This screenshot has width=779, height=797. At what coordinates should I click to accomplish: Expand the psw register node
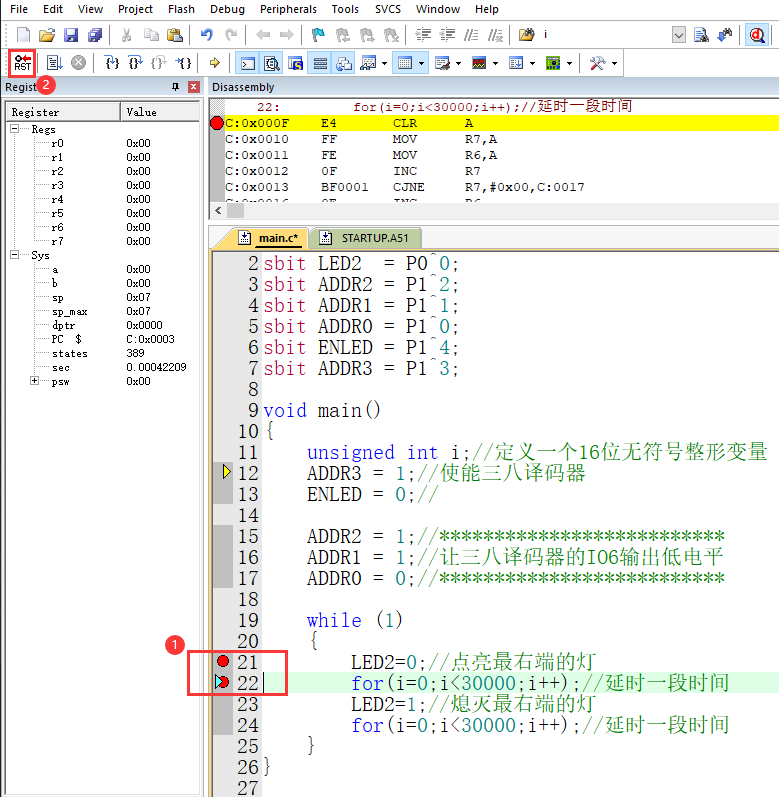click(35, 381)
